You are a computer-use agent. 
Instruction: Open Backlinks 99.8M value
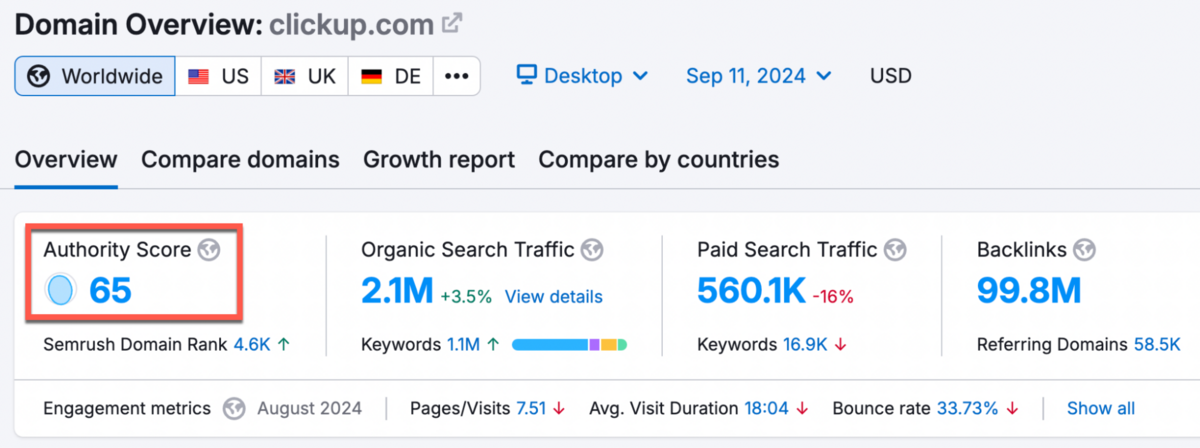tap(1029, 291)
